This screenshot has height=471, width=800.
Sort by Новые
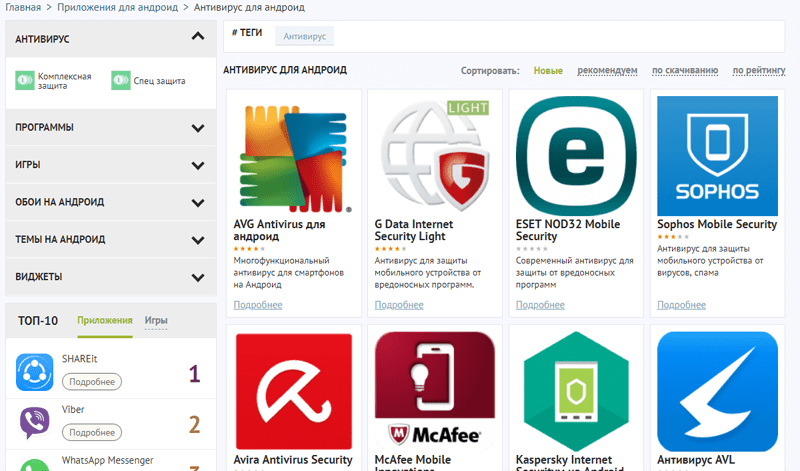pos(548,70)
